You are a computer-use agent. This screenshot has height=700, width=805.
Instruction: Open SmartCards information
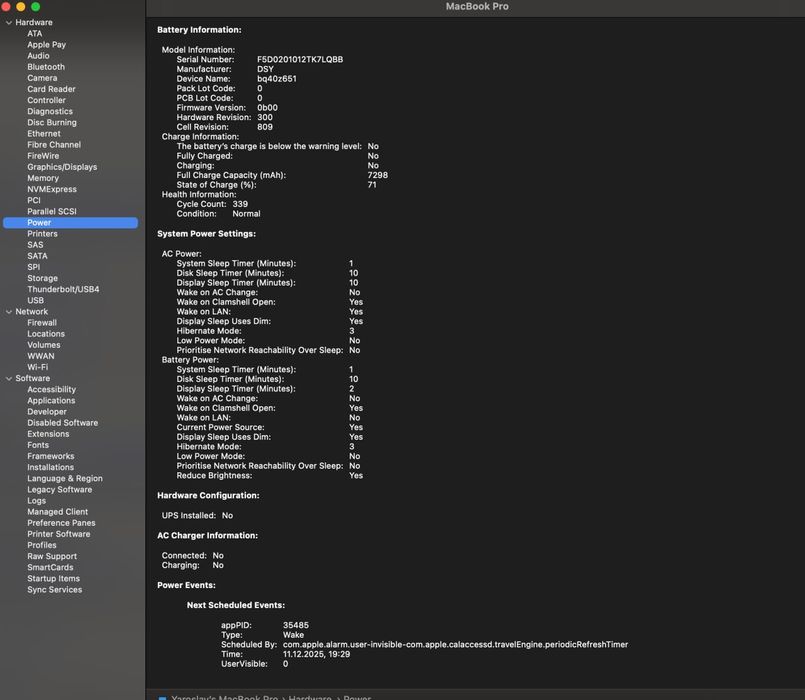click(x=50, y=568)
